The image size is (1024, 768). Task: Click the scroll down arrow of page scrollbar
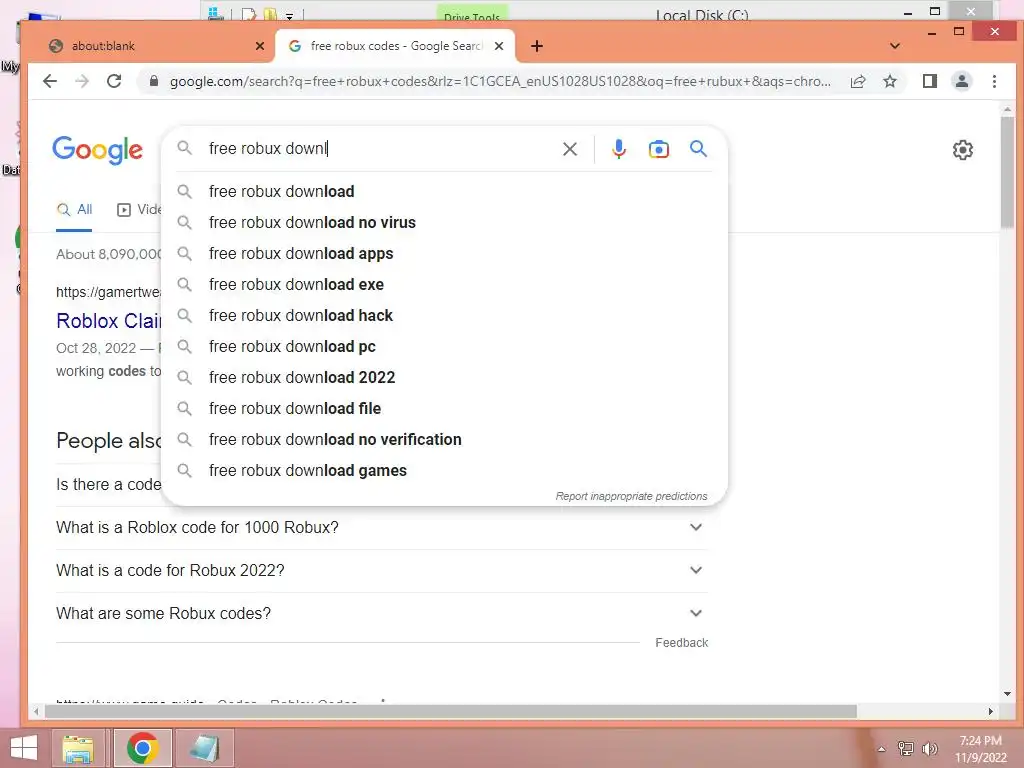click(1007, 694)
